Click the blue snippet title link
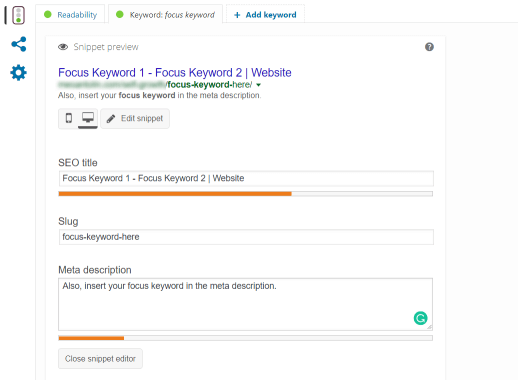This screenshot has width=518, height=380. pyautogui.click(x=175, y=72)
